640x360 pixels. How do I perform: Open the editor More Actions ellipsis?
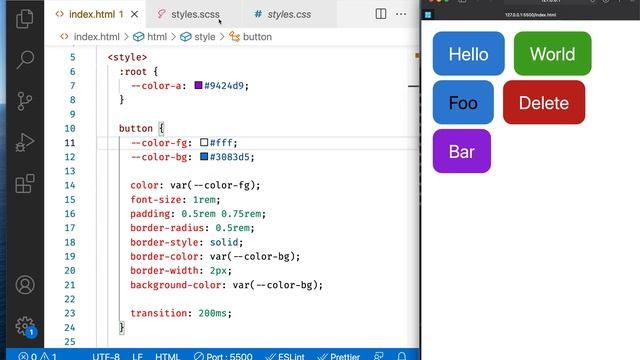(401, 14)
